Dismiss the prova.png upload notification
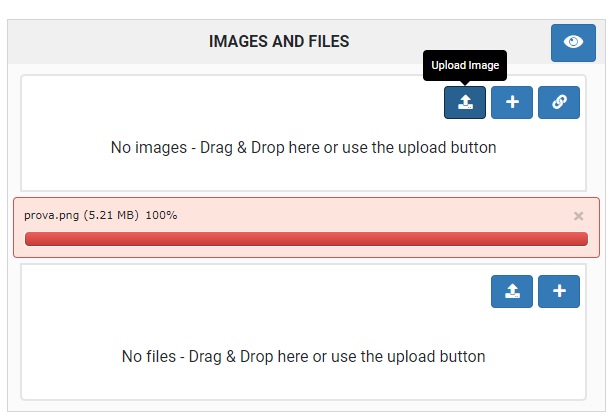Screen dimensions: 611x418 pos(578,216)
